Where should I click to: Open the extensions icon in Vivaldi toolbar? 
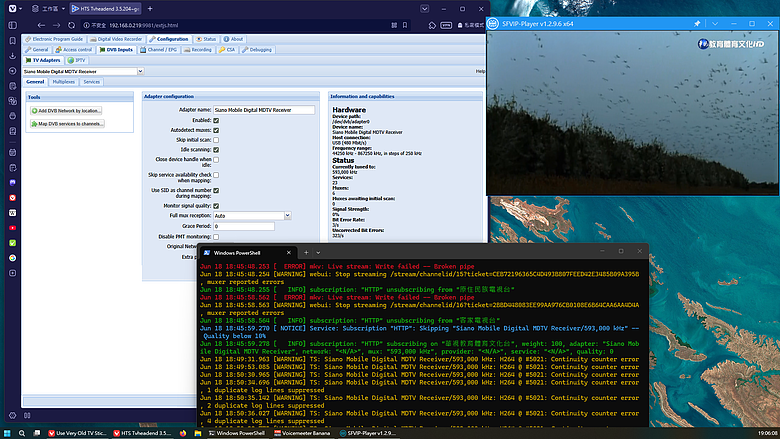click(x=432, y=25)
